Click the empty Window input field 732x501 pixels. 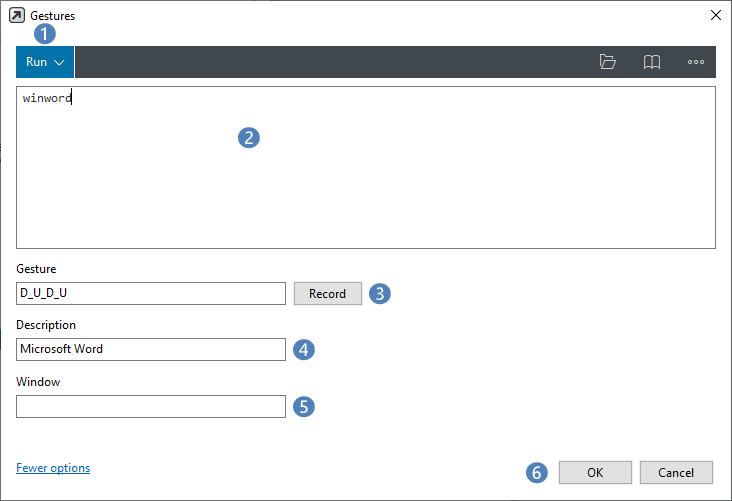tap(151, 406)
